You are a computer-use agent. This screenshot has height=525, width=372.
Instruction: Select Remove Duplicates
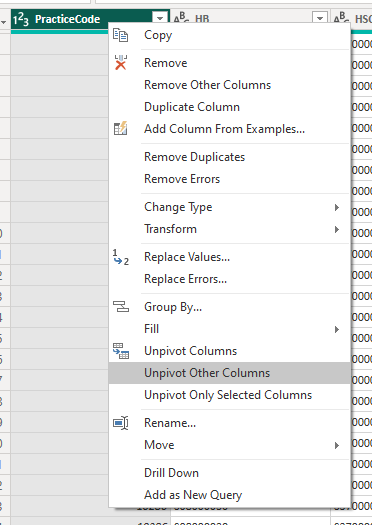pos(229,157)
